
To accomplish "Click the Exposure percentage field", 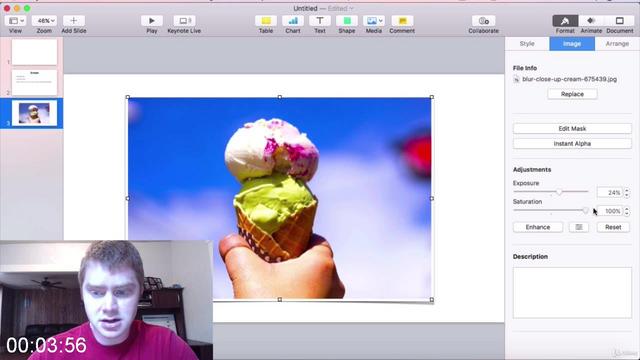I will [x=609, y=192].
